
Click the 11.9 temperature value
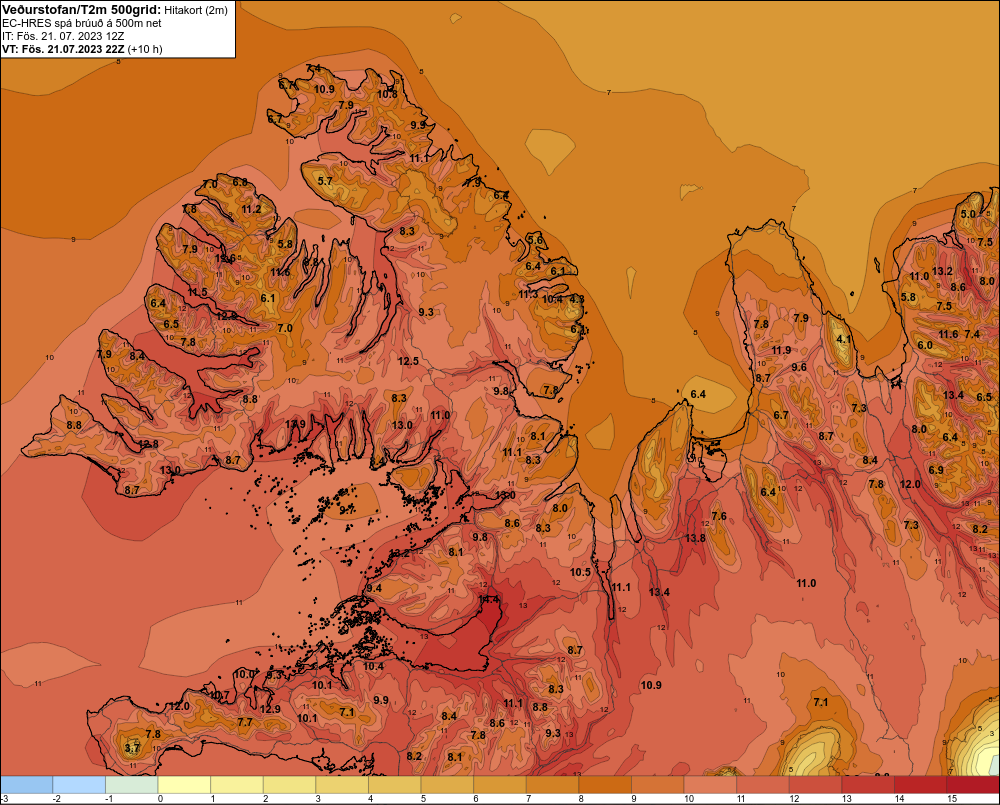pos(781,350)
